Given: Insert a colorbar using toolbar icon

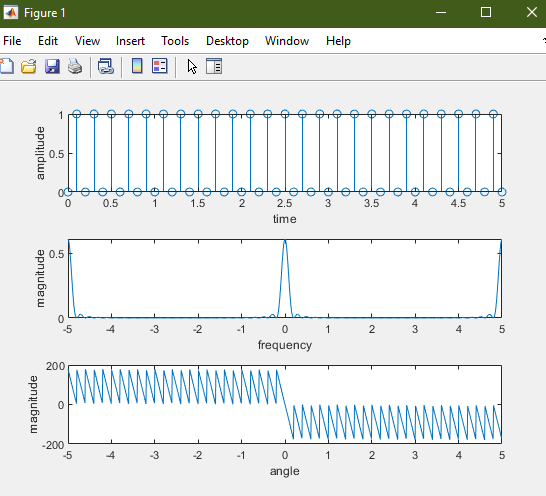Looking at the screenshot, I should (x=137, y=66).
